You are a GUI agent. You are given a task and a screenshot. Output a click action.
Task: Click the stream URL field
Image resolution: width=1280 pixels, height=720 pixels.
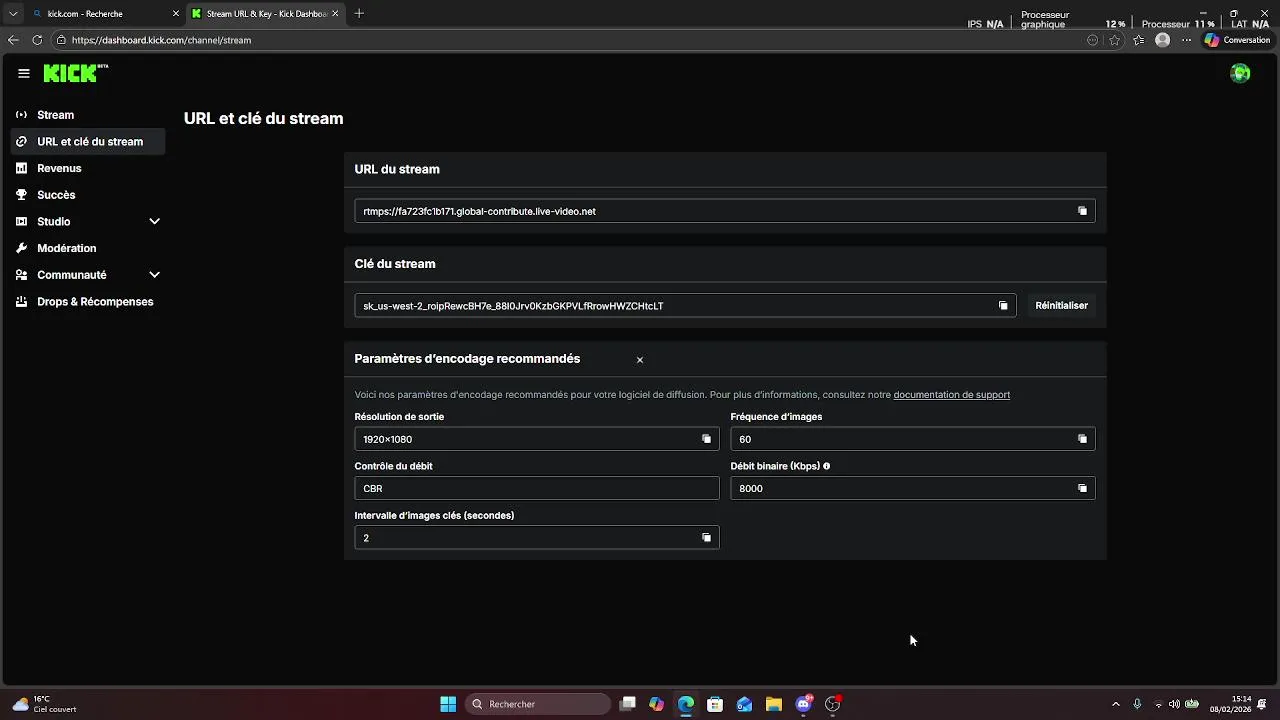pyautogui.click(x=725, y=211)
